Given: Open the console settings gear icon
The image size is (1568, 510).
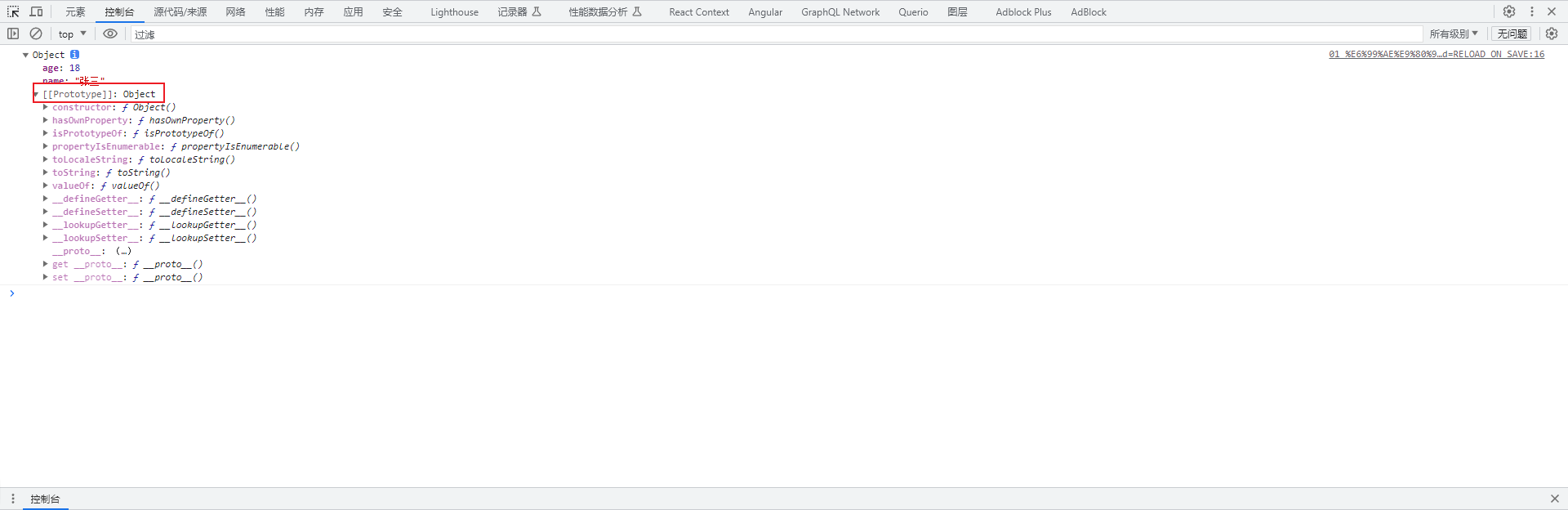Looking at the screenshot, I should click(1552, 34).
